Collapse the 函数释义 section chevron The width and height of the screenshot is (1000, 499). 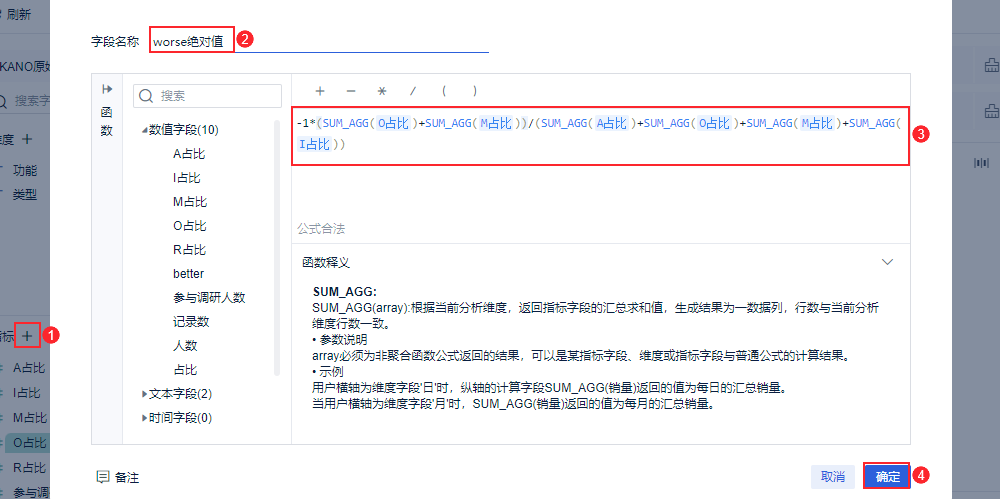click(887, 262)
